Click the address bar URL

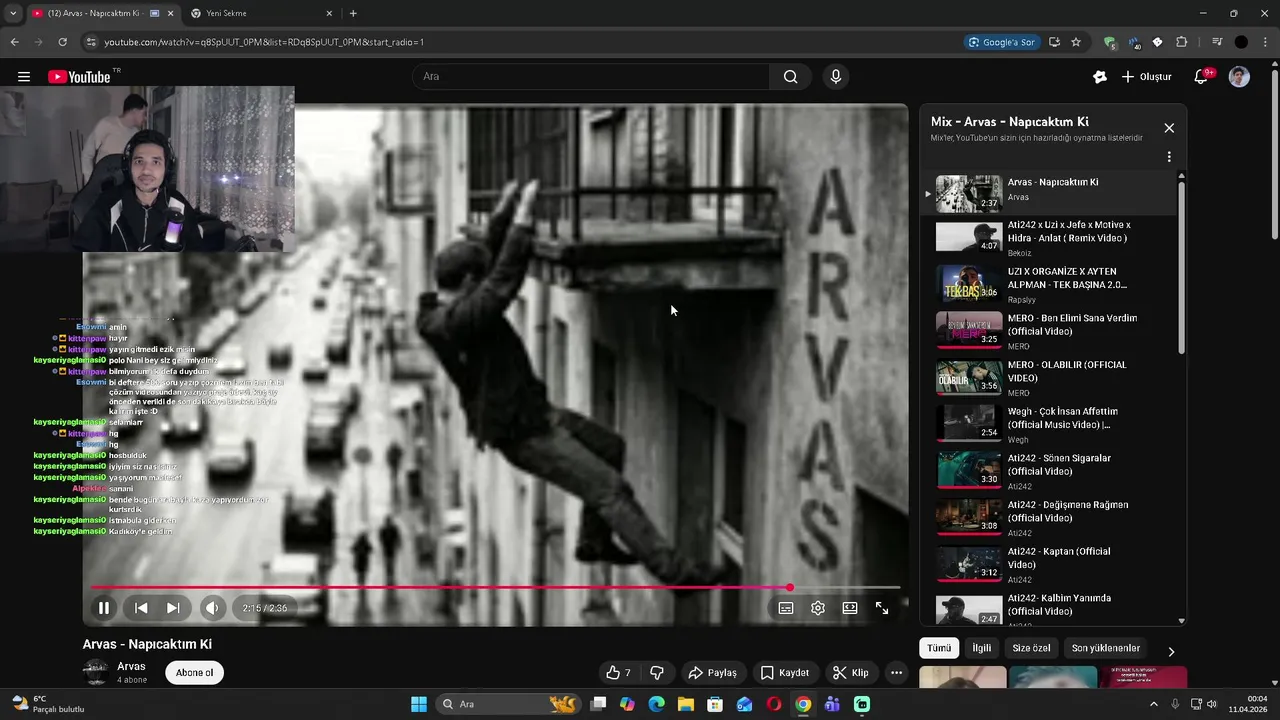click(264, 42)
